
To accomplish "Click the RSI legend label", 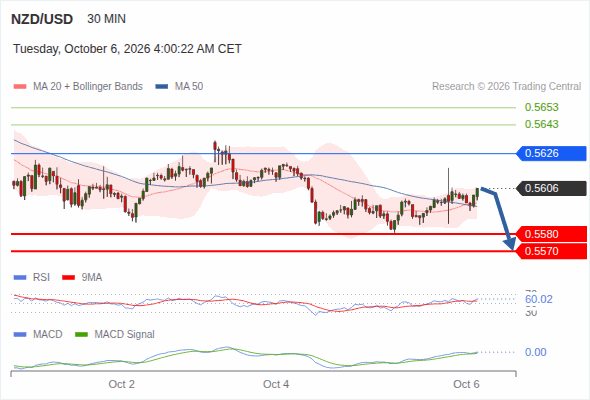I will (41, 278).
